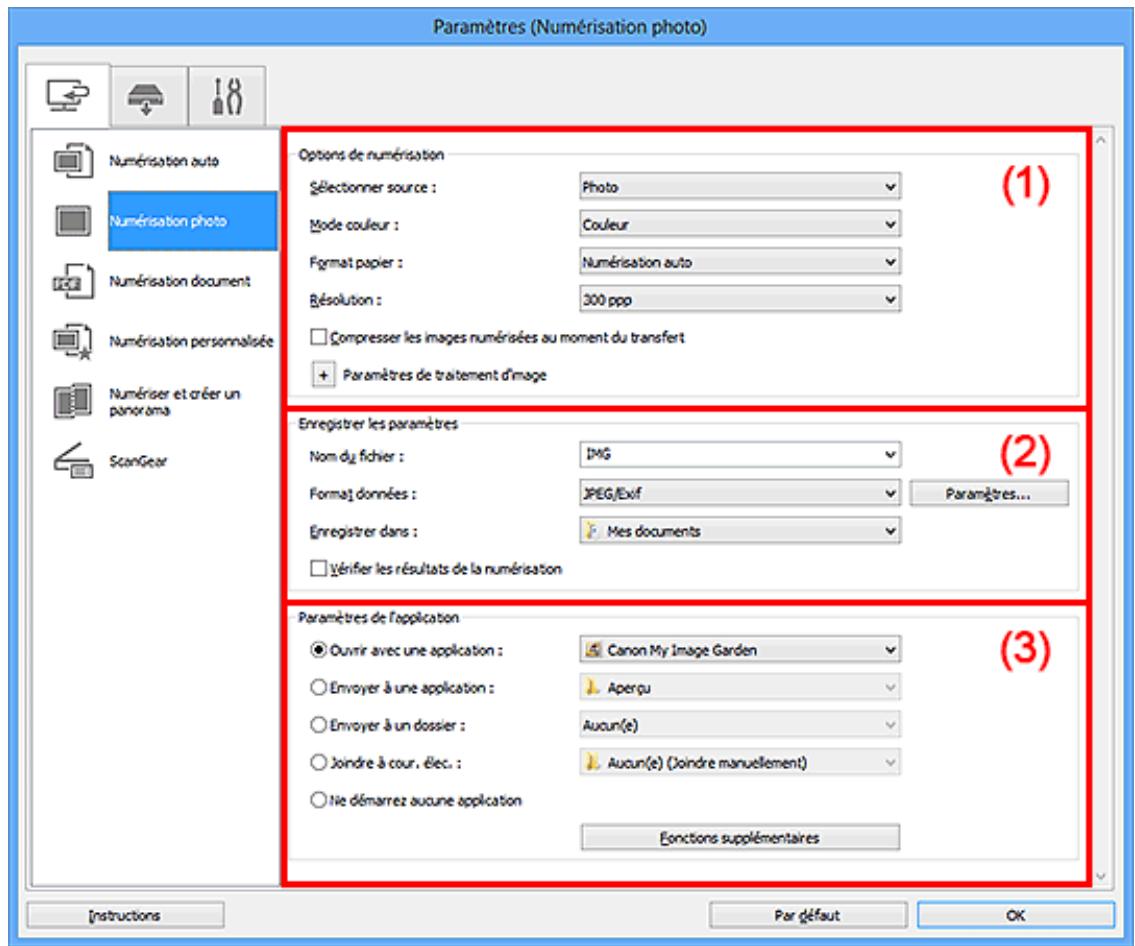The image size is (1135, 946).
Task: Expand Paramètres de traitement d'image
Action: (324, 375)
